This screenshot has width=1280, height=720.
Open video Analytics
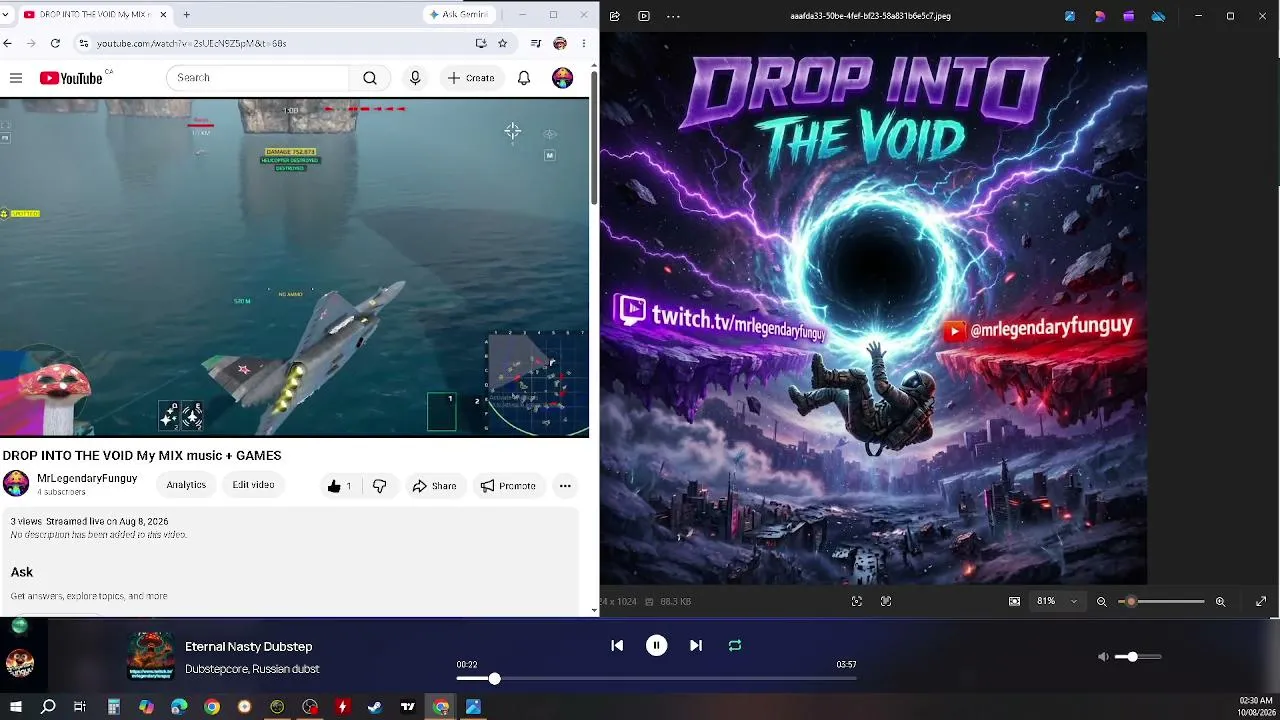(x=186, y=485)
